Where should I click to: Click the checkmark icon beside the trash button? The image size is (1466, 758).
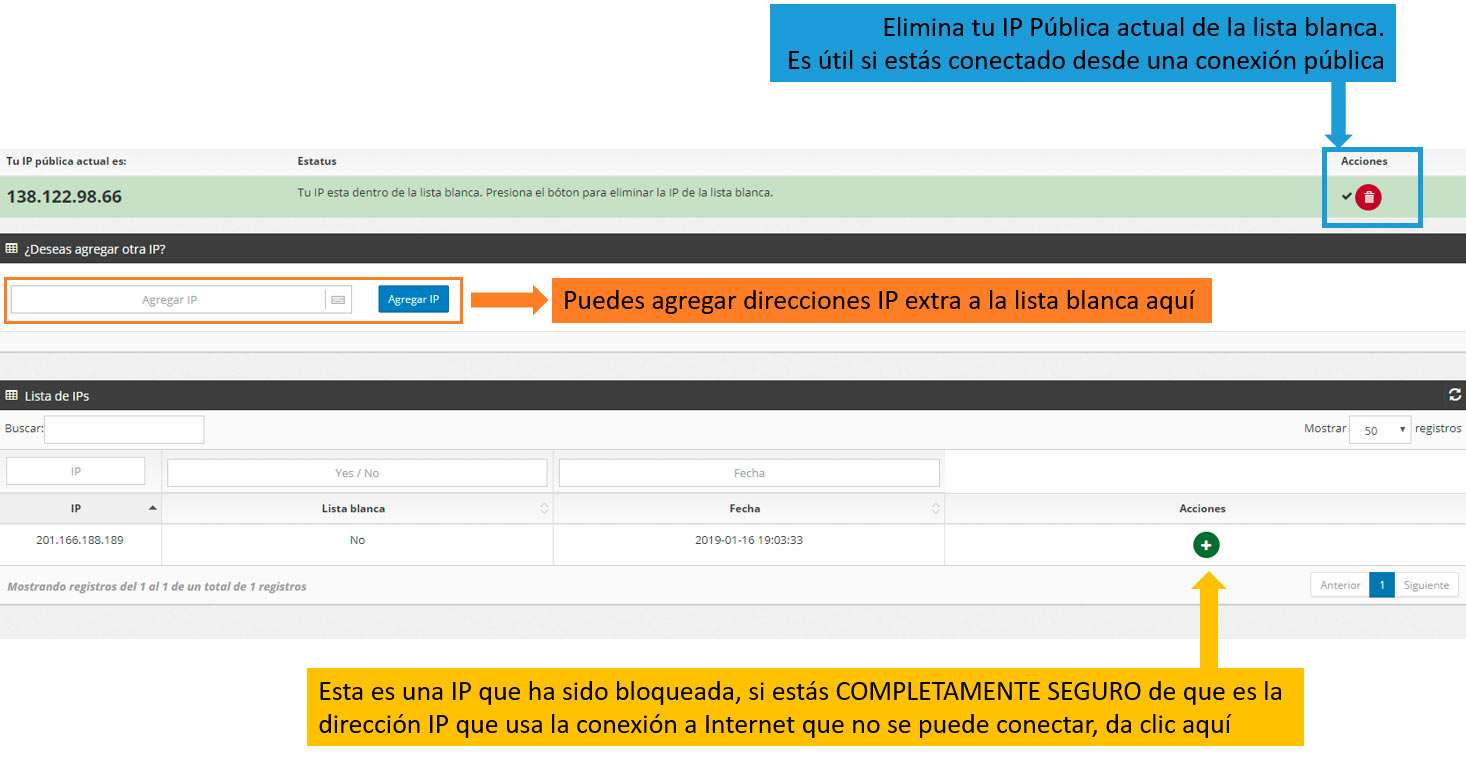tap(1346, 196)
